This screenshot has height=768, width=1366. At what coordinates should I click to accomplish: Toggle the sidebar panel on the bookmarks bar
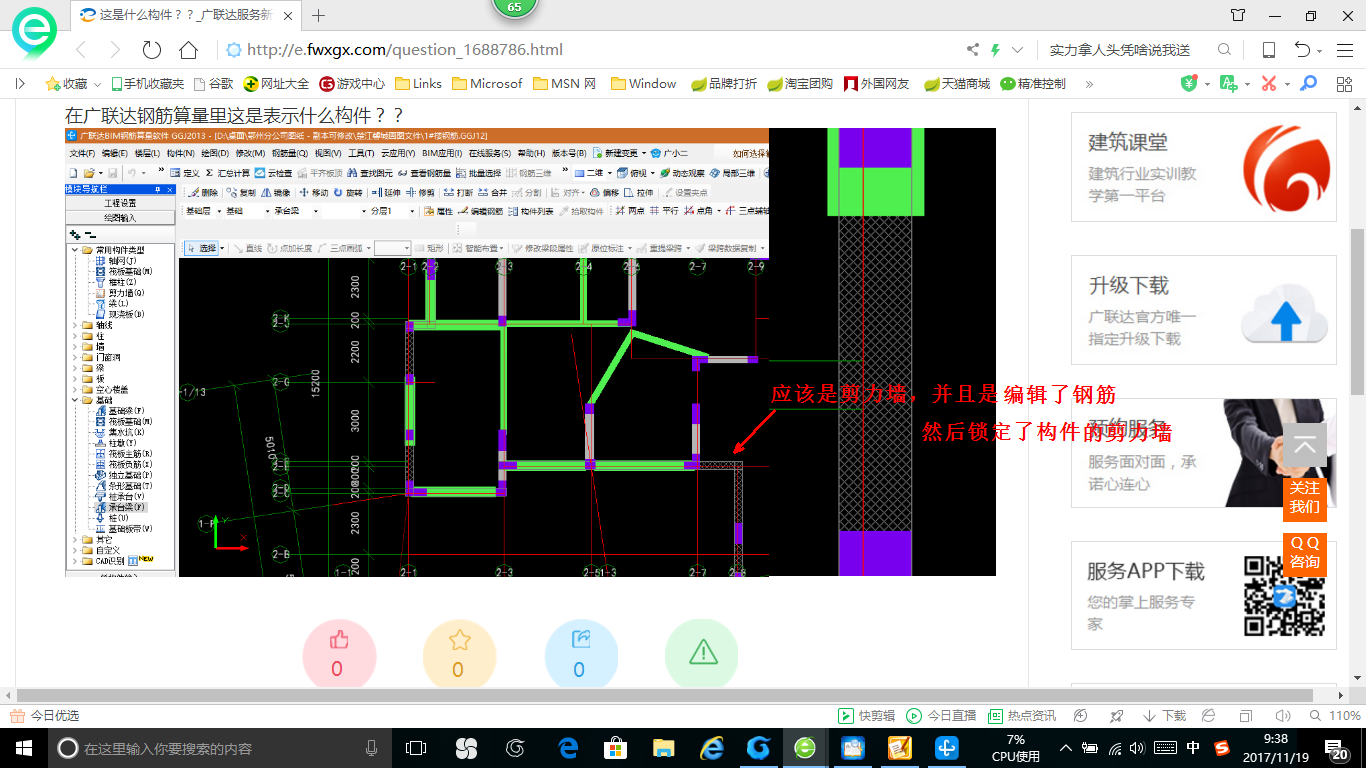[20, 84]
